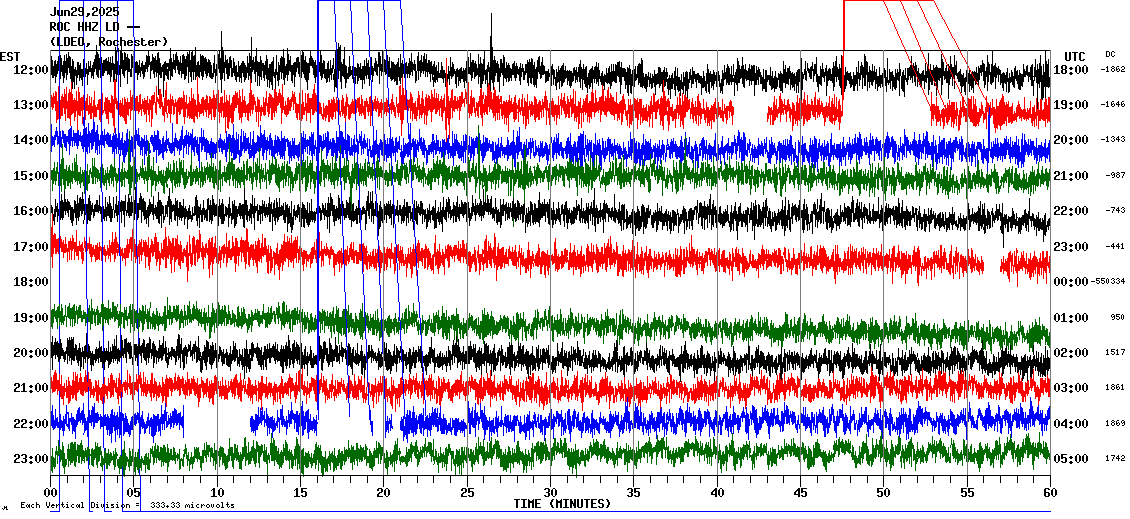This screenshot has width=1130, height=519.
Task: Click the 20:00 UTC row label
Action: [1071, 140]
